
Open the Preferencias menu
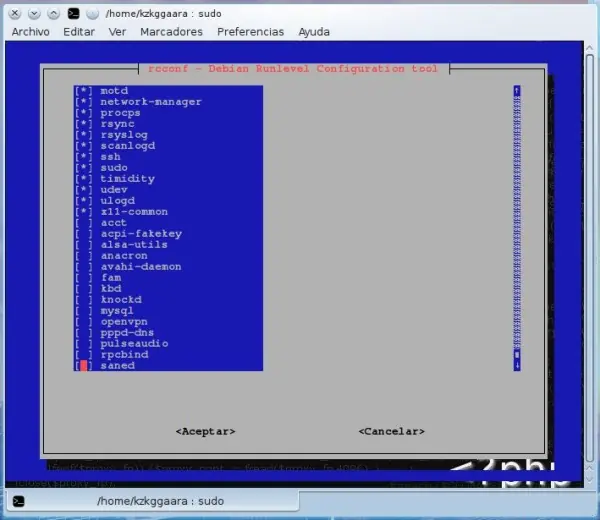point(251,32)
